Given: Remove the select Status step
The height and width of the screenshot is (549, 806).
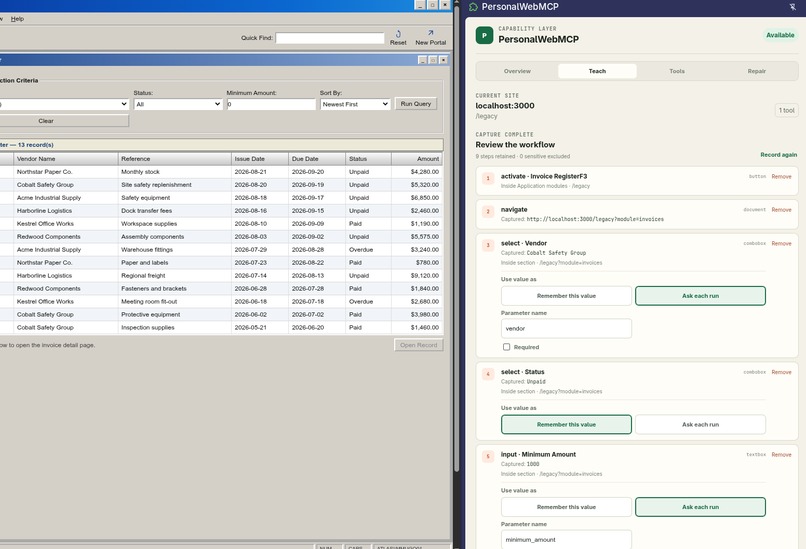Looking at the screenshot, I should click(781, 372).
